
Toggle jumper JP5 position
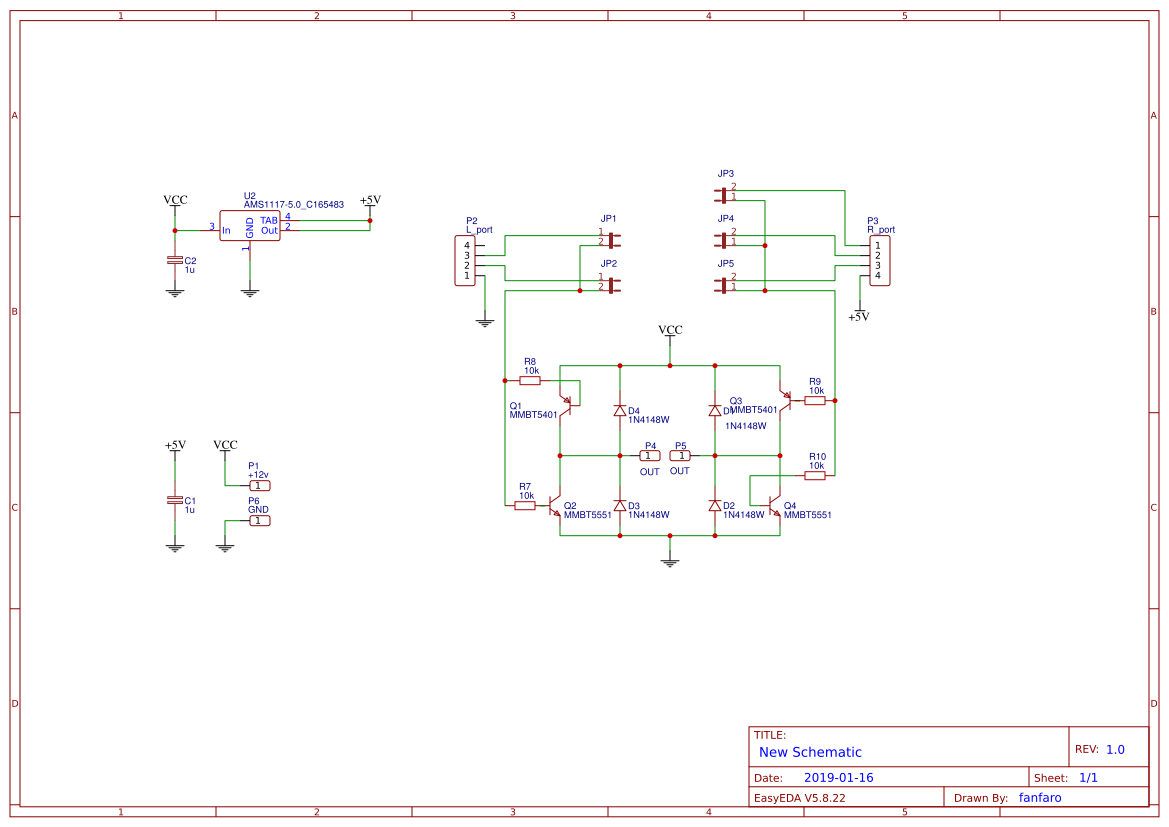pos(724,284)
